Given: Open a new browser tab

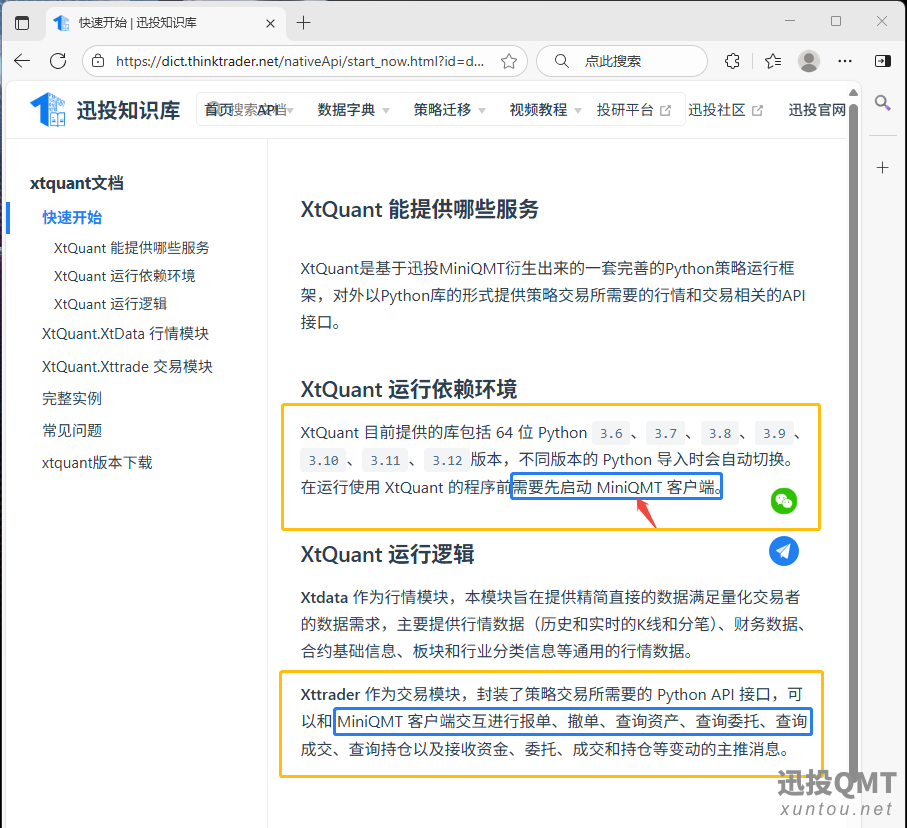Looking at the screenshot, I should click(x=303, y=23).
